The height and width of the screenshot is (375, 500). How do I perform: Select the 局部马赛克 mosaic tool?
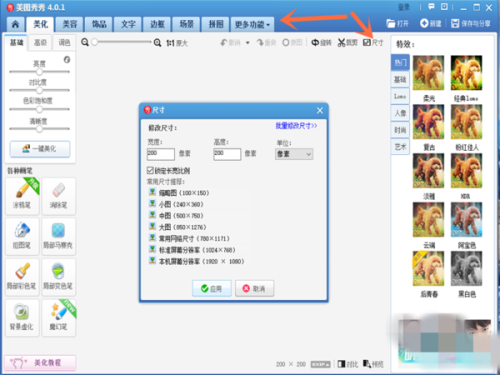tap(59, 237)
